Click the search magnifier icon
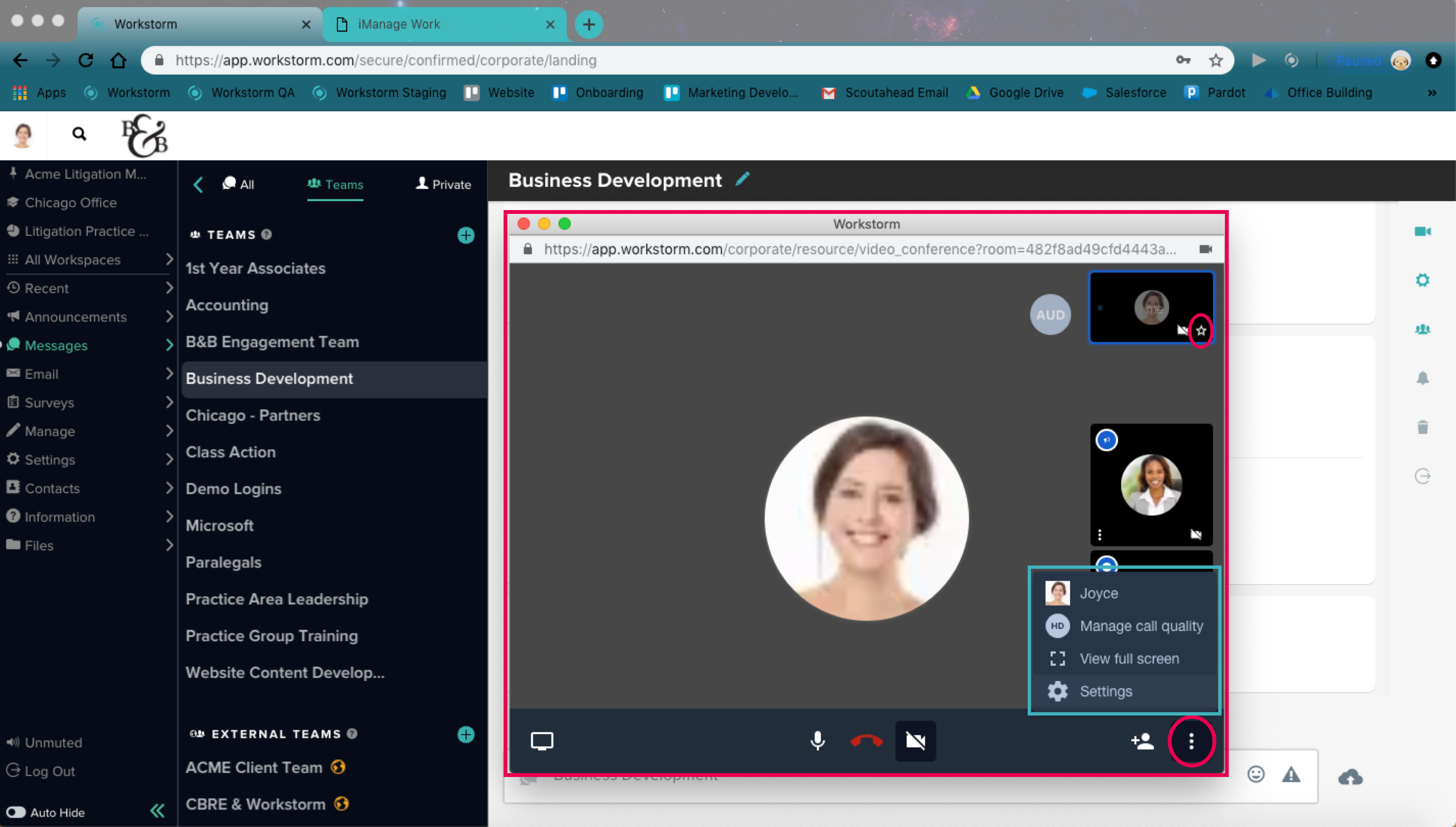1456x827 pixels. click(79, 134)
